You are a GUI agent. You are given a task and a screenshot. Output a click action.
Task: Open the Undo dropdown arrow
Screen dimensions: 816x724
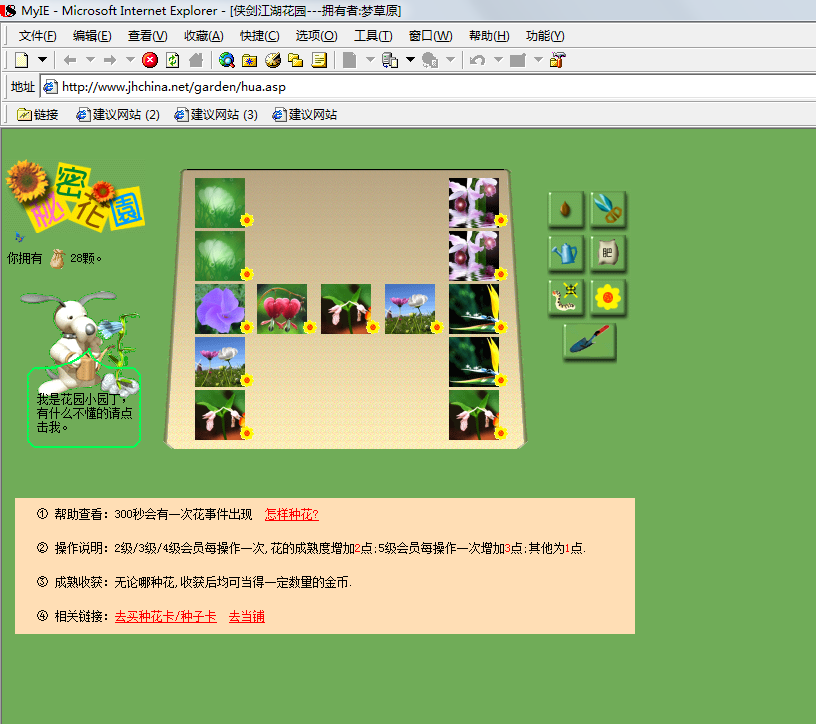point(498,60)
